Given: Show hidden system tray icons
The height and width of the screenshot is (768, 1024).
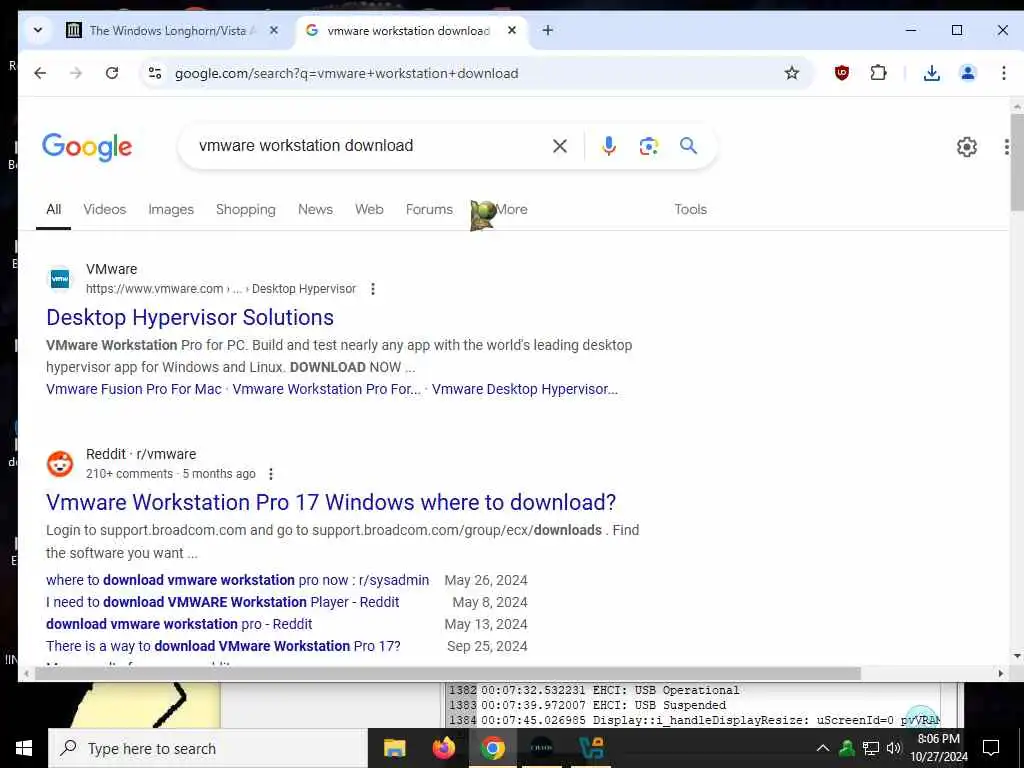Looking at the screenshot, I should pos(823,748).
